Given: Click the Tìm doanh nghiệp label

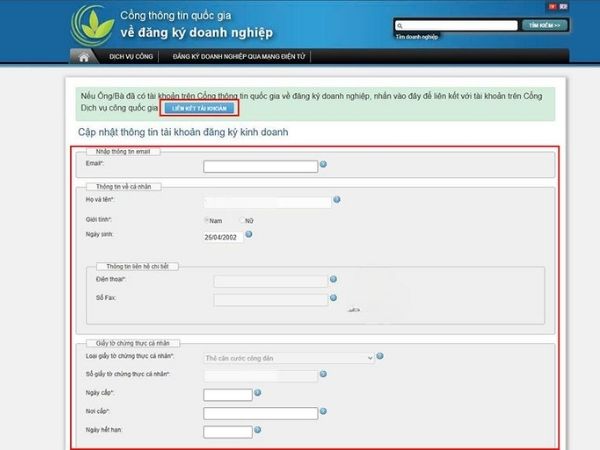Looking at the screenshot, I should [416, 37].
